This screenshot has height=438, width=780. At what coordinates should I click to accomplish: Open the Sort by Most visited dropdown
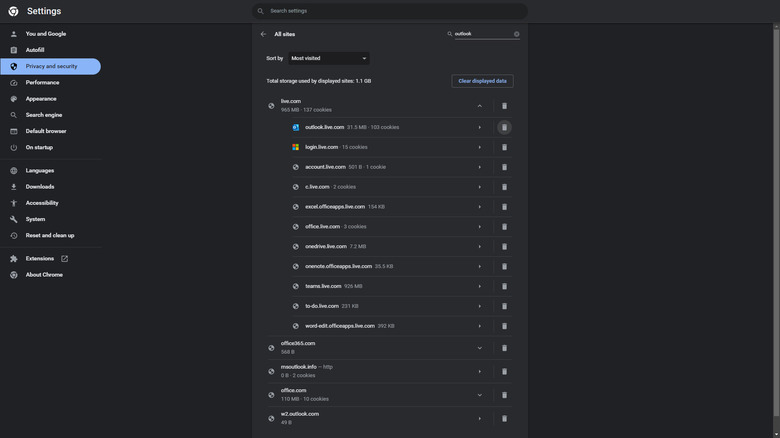click(x=329, y=59)
